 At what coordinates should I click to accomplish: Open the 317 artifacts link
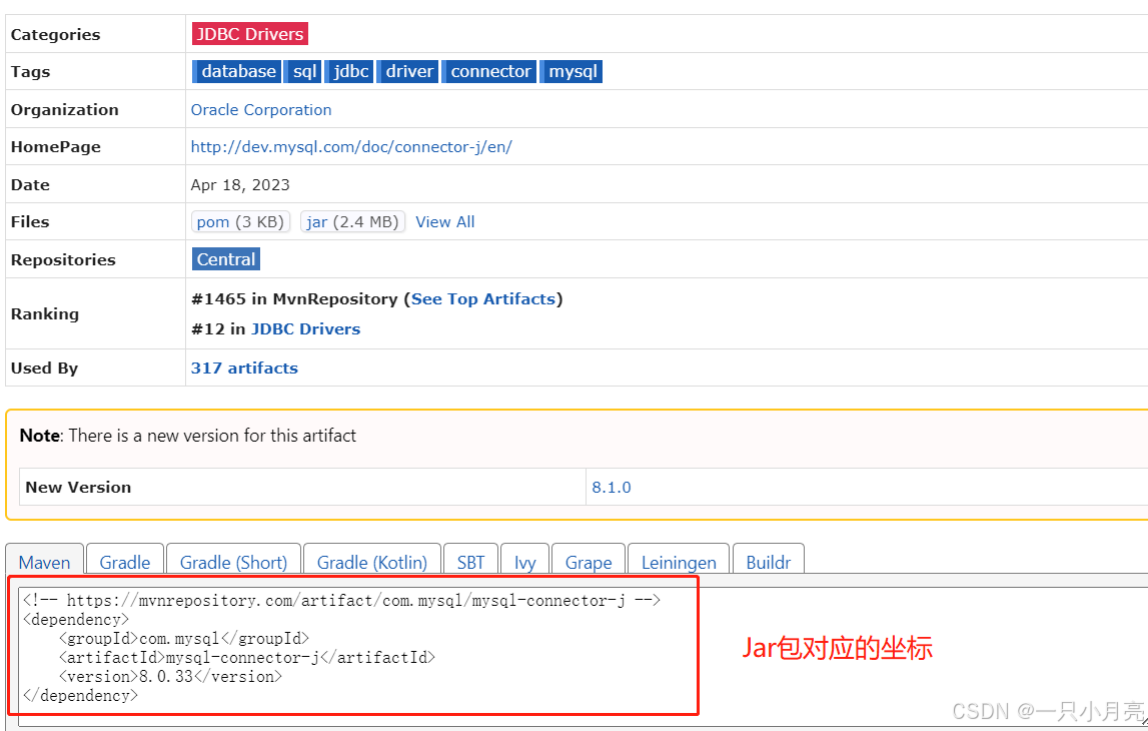pyautogui.click(x=245, y=368)
